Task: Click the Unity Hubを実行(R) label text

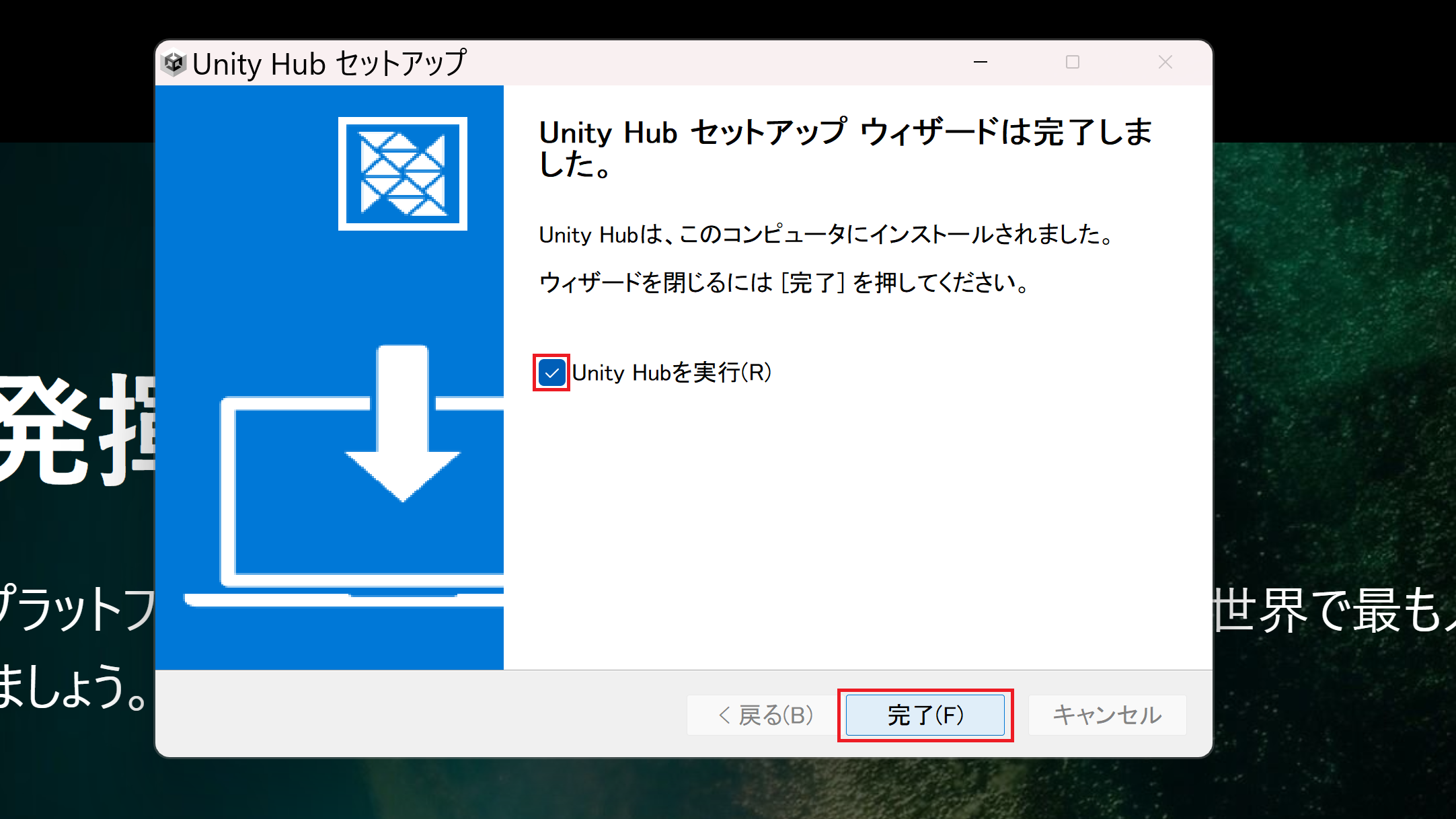Action: click(x=671, y=372)
